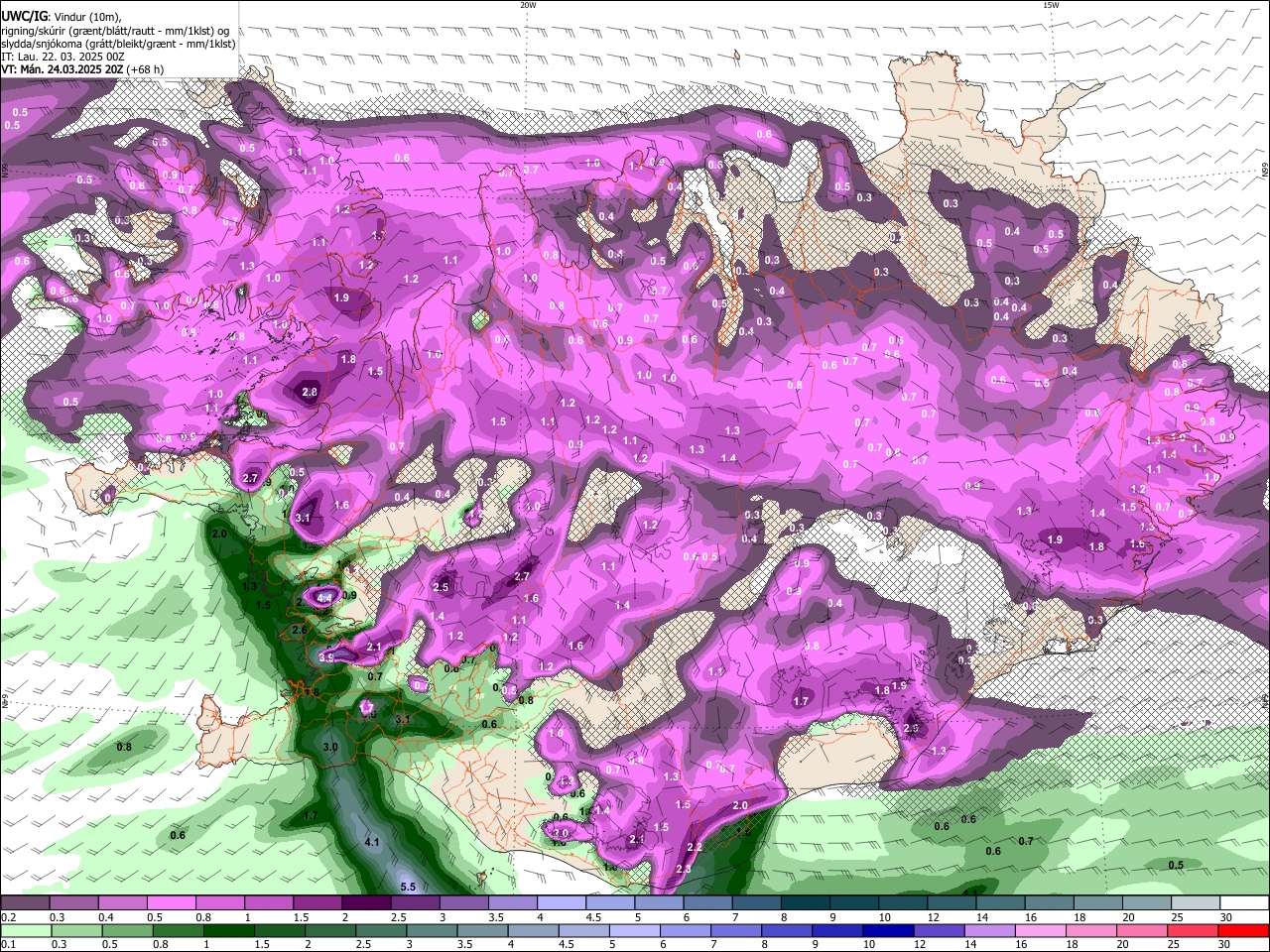Click the '2.8' snowfall value on the map

click(310, 392)
